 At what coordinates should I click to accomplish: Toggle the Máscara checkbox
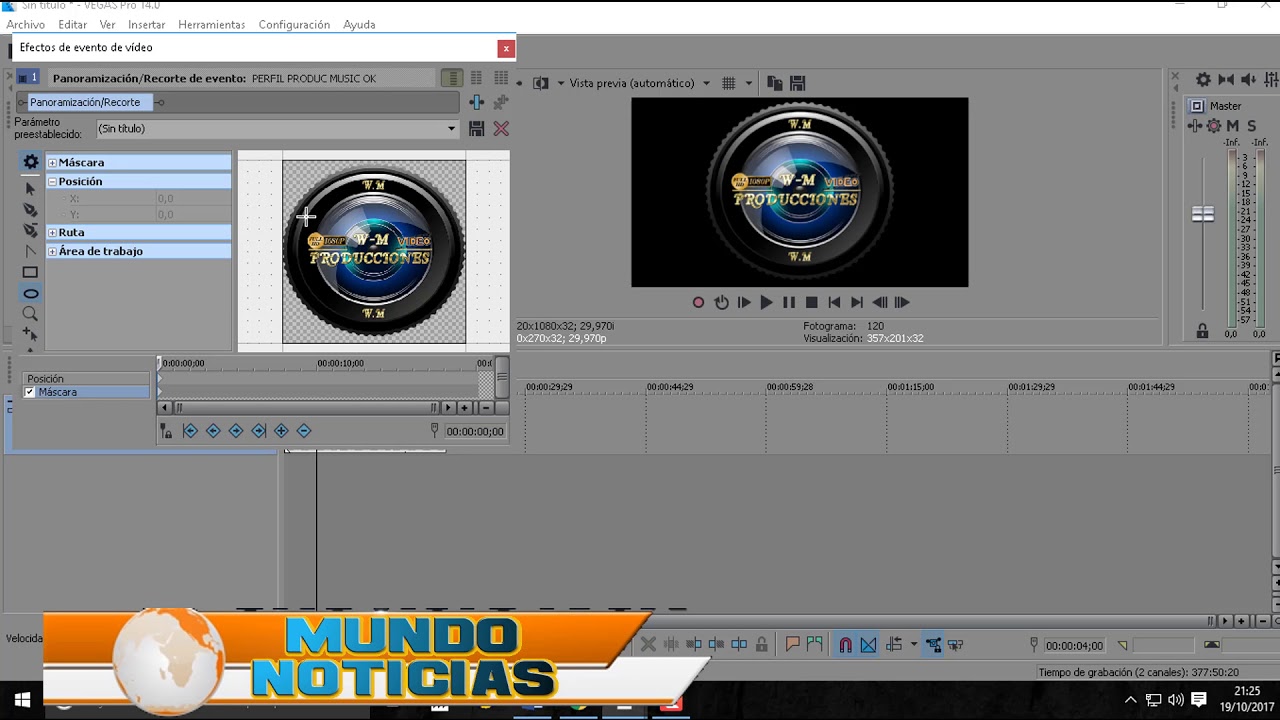[x=29, y=392]
